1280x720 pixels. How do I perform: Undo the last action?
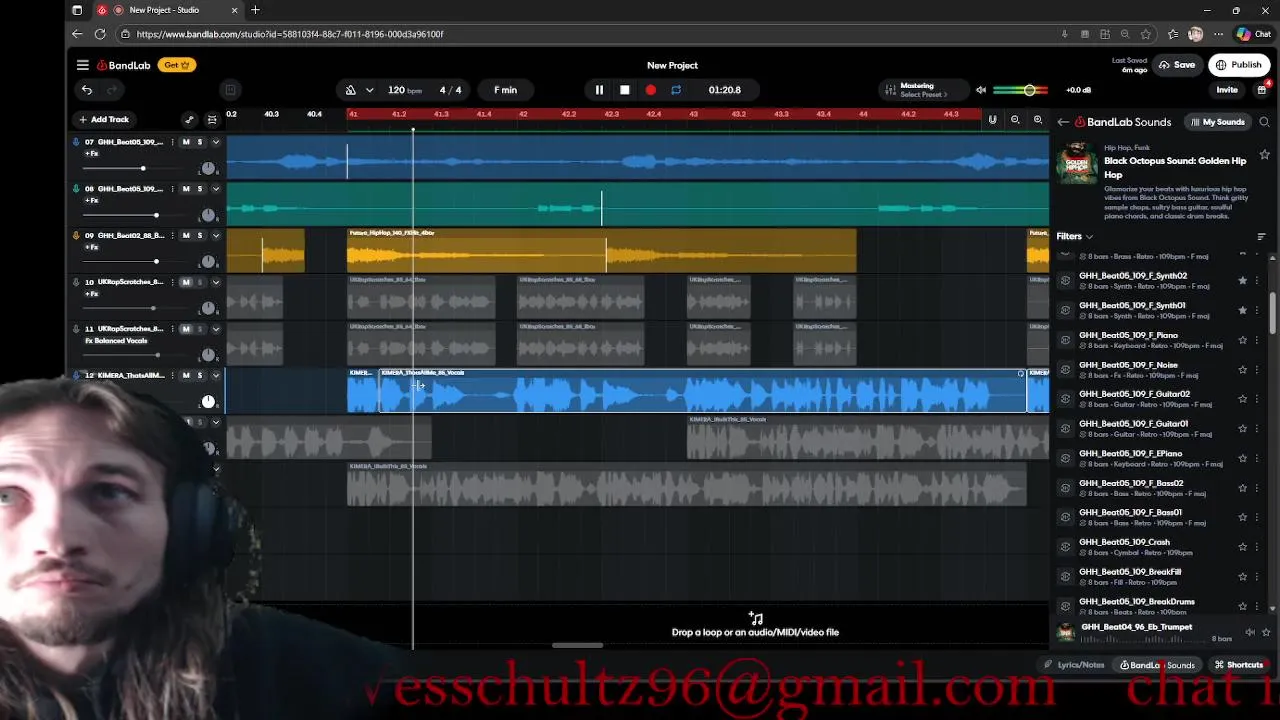(x=87, y=90)
